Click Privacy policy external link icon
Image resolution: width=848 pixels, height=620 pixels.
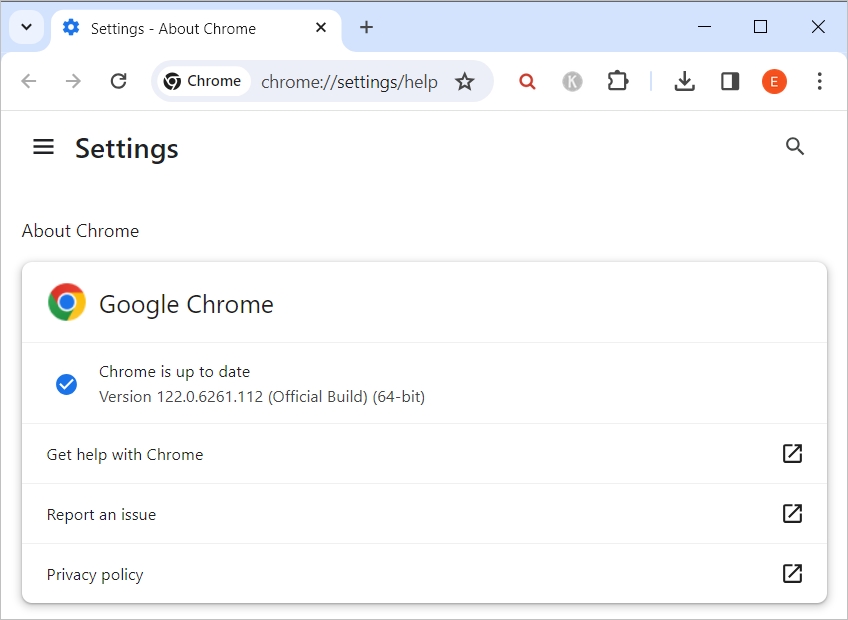792,573
